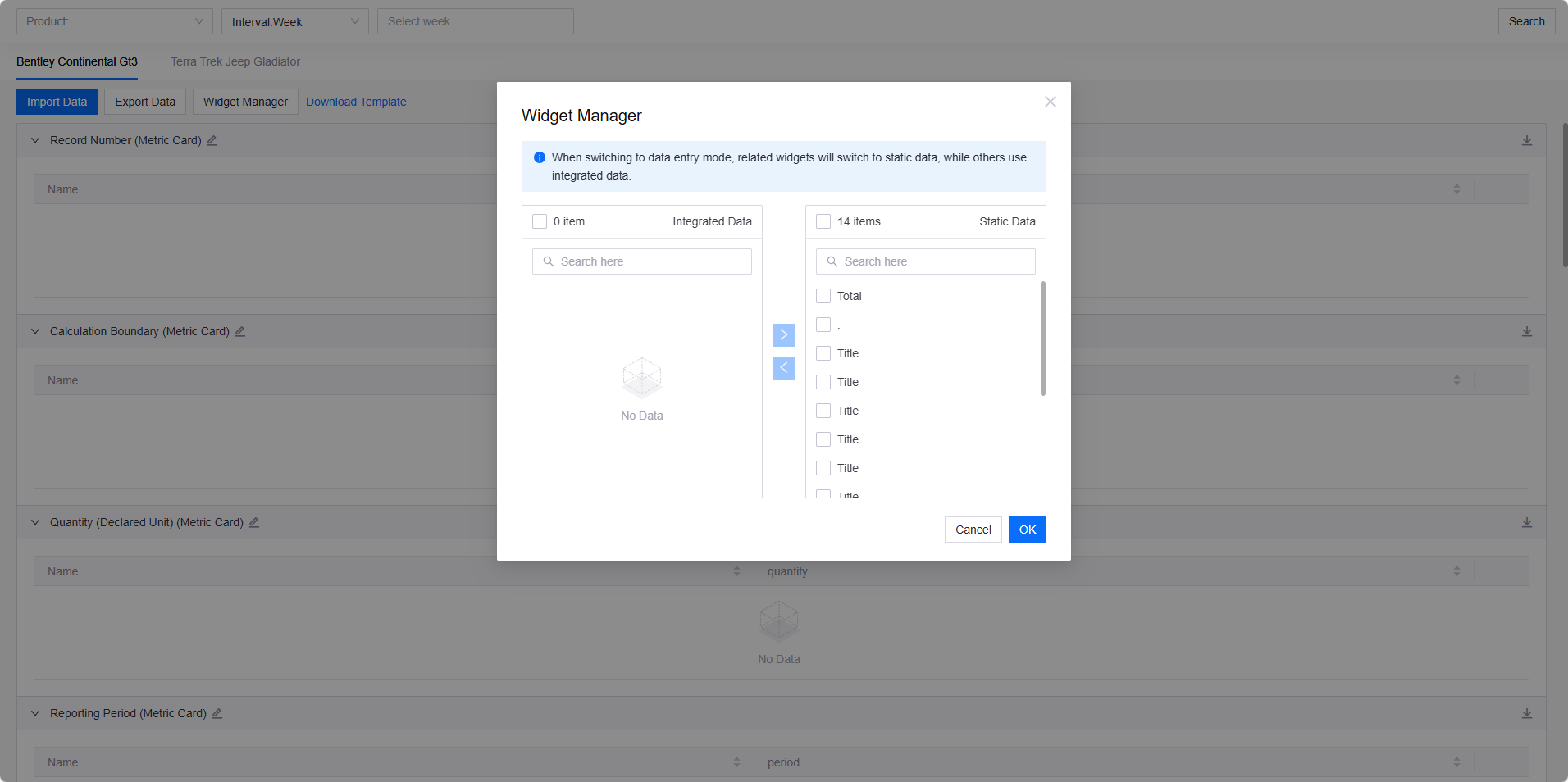The image size is (1568, 782).
Task: Check the Total item checkbox
Action: tap(823, 296)
